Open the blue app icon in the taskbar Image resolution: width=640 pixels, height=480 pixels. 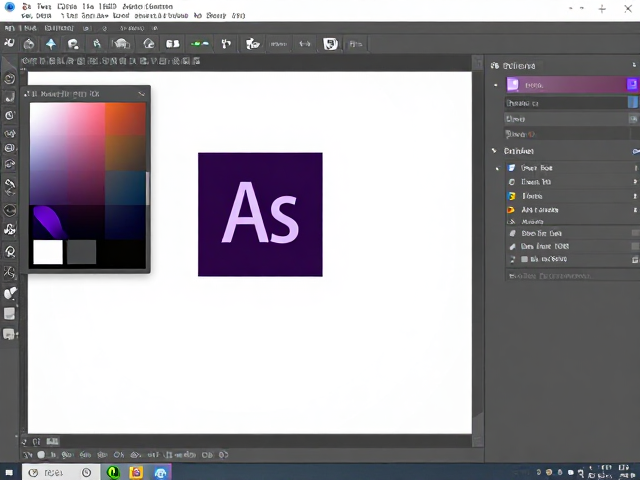160,472
